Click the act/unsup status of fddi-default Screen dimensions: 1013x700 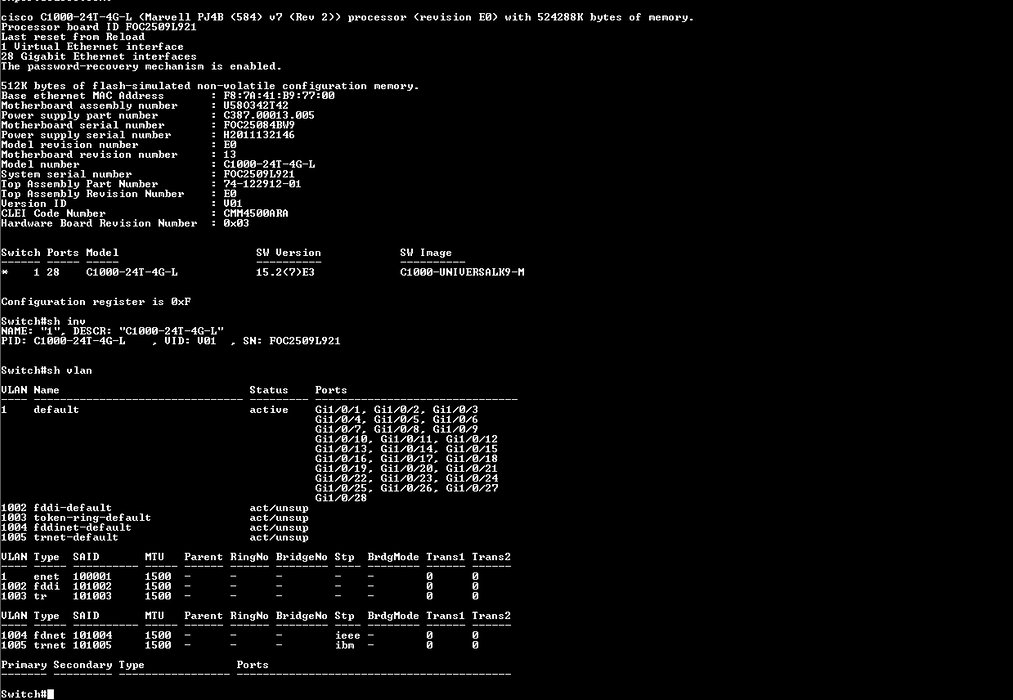[x=278, y=508]
